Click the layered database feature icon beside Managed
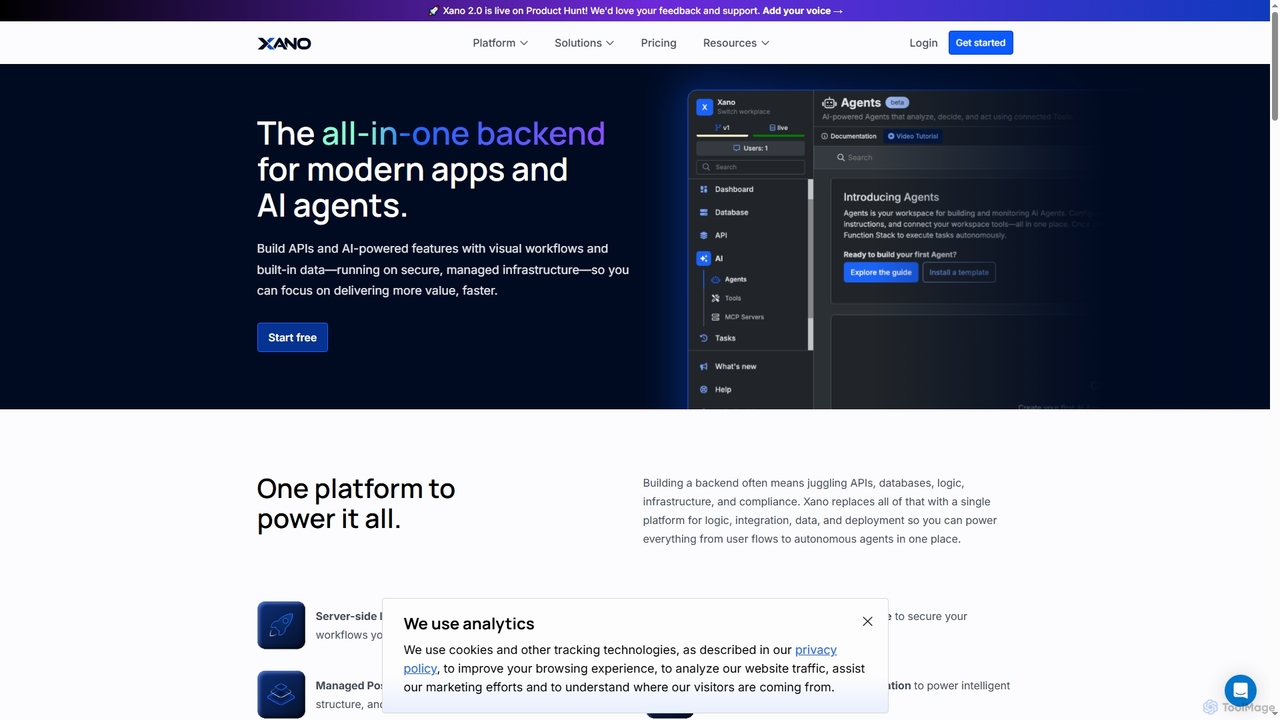Image resolution: width=1280 pixels, height=720 pixels. [281, 694]
